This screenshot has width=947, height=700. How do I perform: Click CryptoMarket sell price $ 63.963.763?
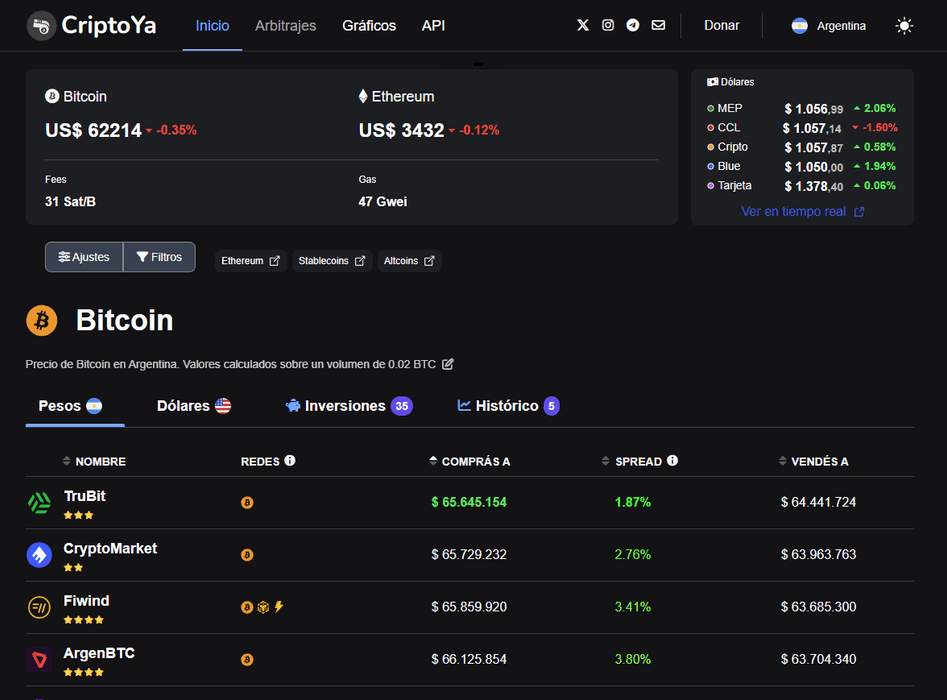(x=818, y=554)
